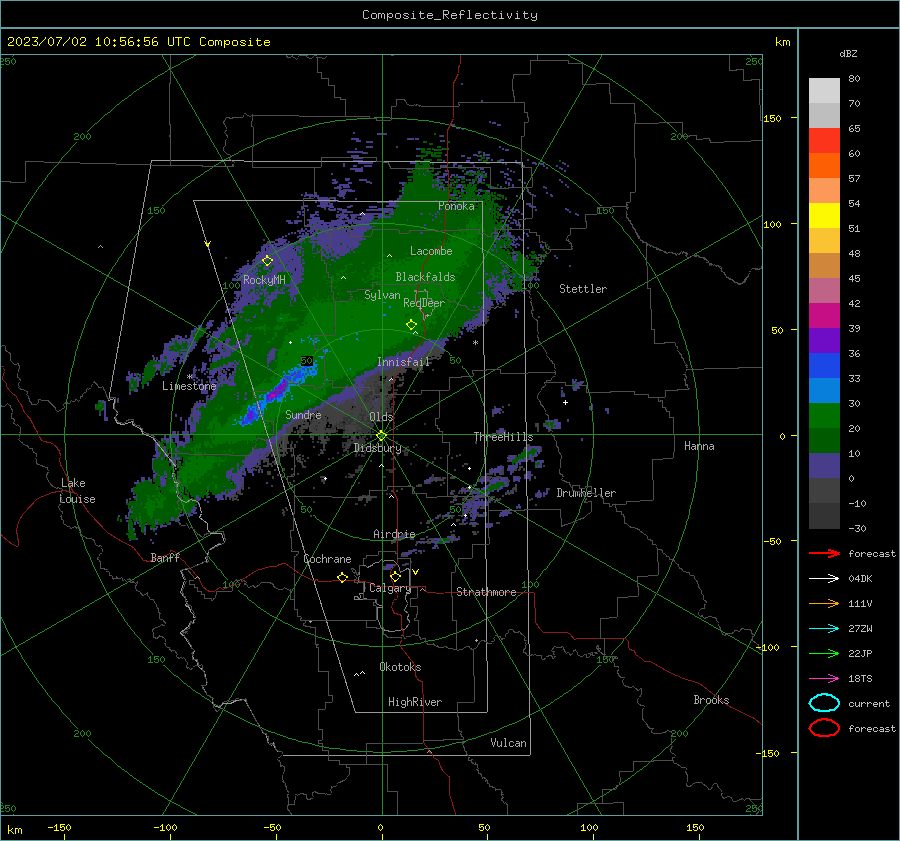Click the dBZ legend heading
The width and height of the screenshot is (900, 841).
848,53
